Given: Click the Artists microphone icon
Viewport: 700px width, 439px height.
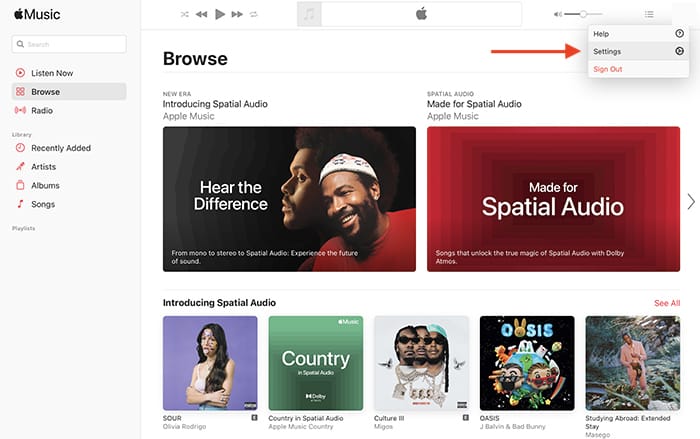Looking at the screenshot, I should click(x=20, y=167).
